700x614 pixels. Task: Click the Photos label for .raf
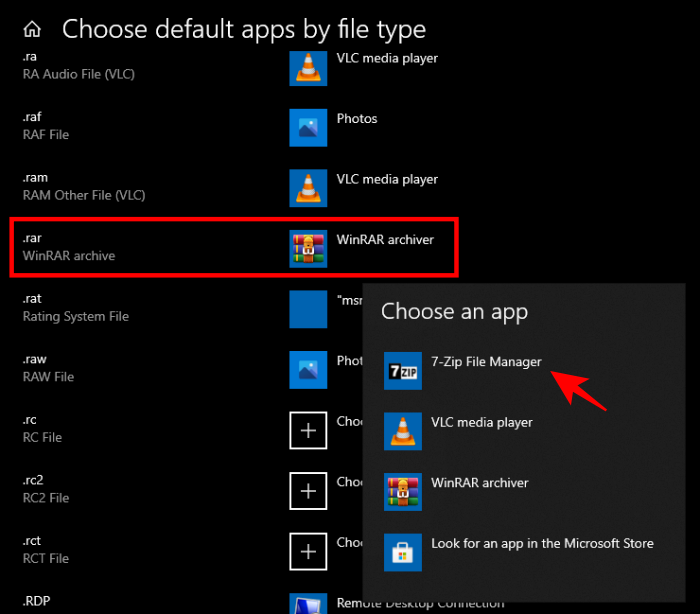click(357, 119)
